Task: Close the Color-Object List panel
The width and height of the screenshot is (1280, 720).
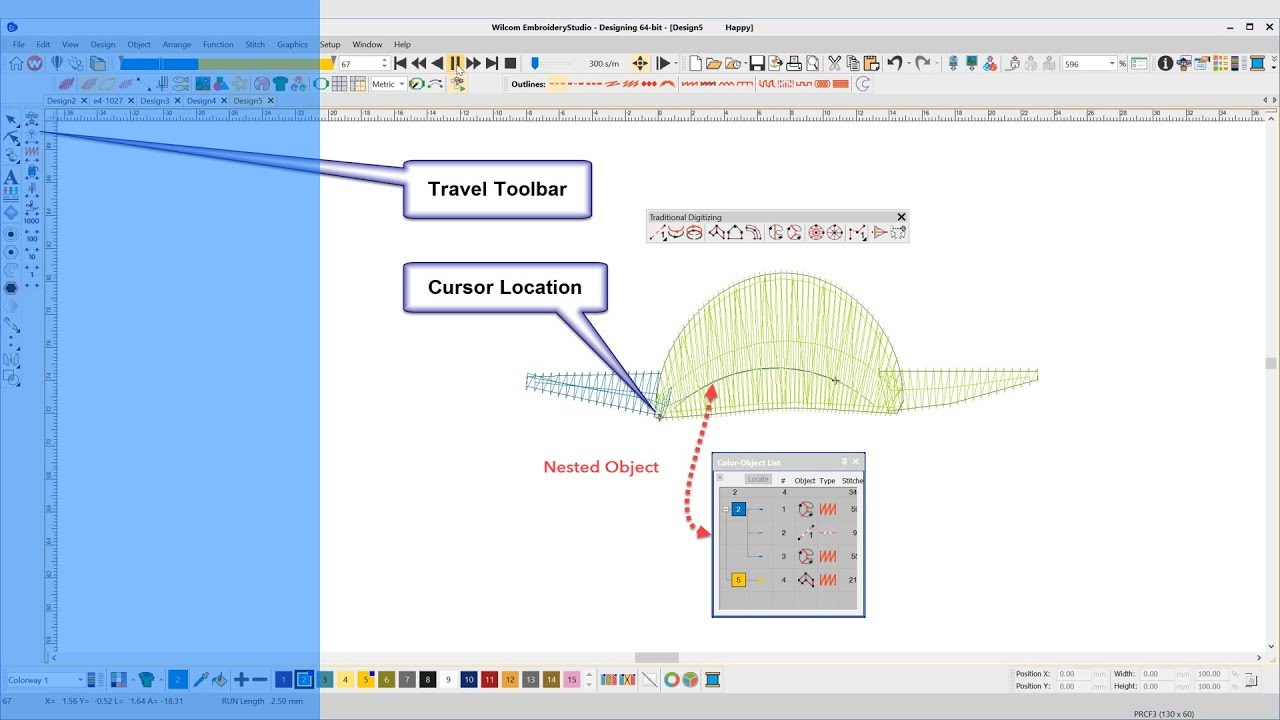Action: 856,462
